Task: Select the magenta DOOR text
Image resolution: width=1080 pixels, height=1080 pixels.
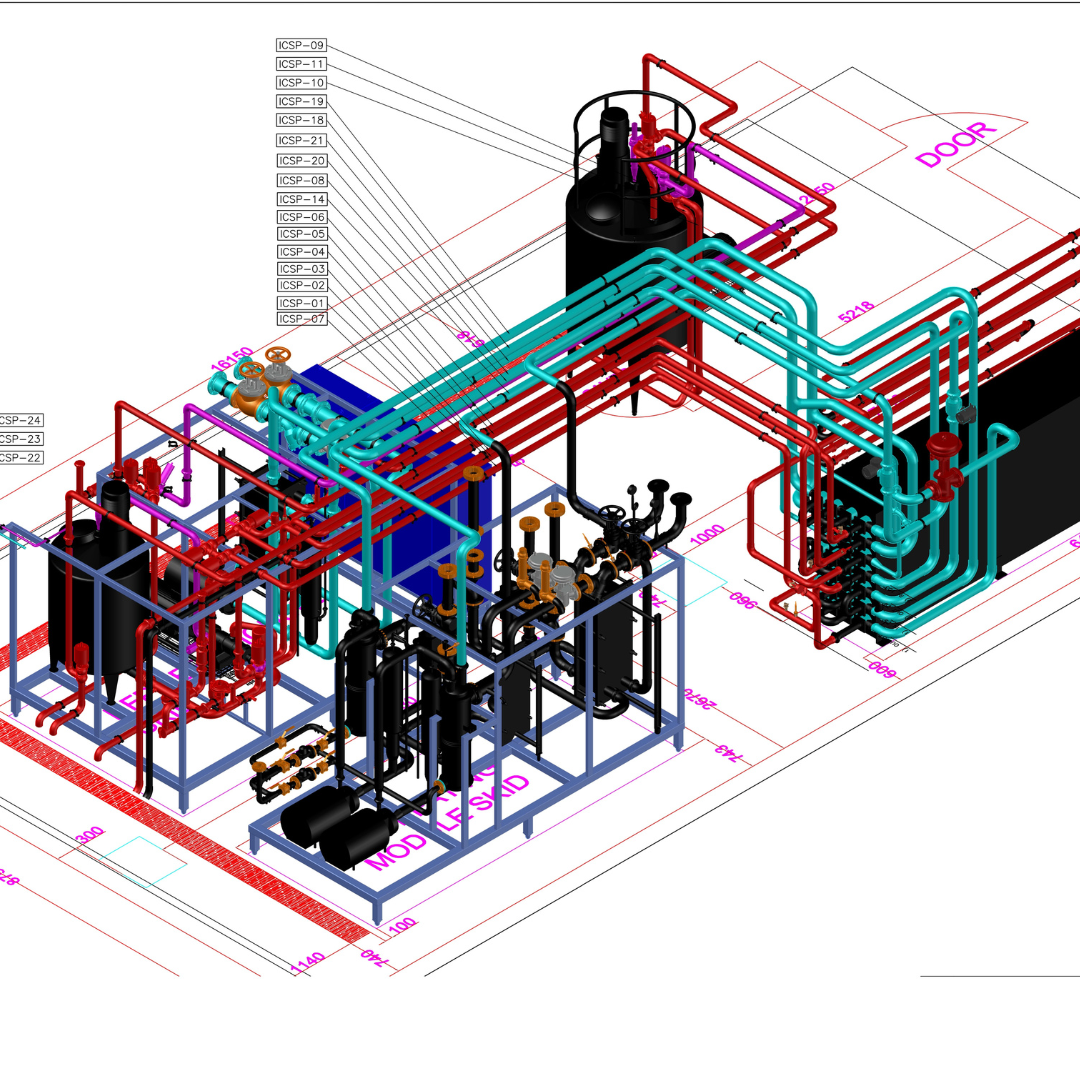Action: 957,145
